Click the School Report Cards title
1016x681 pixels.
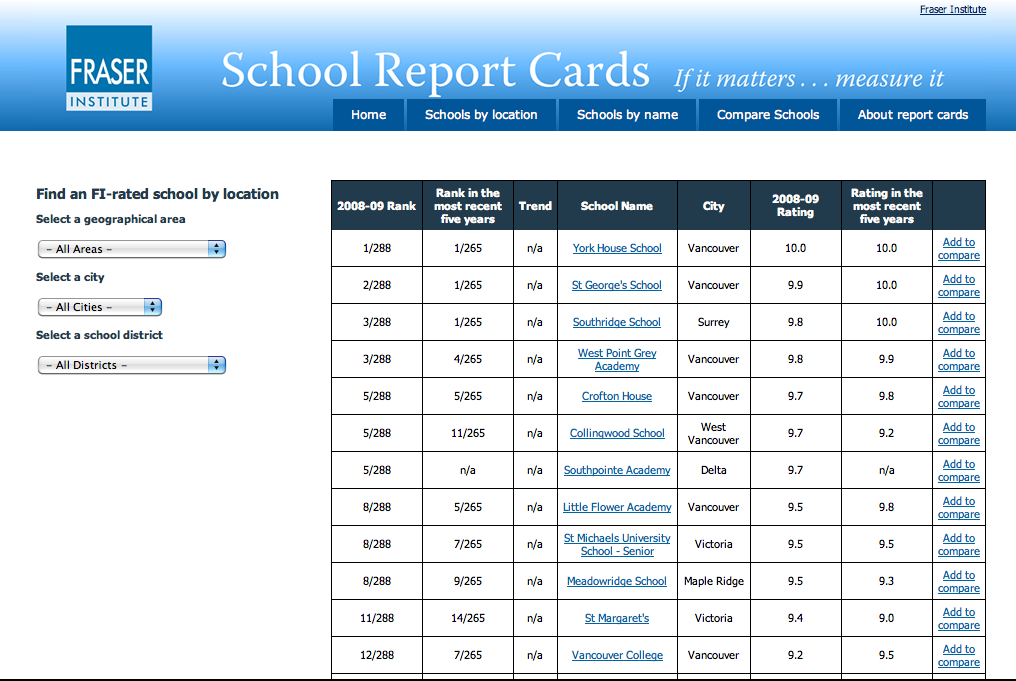(x=435, y=71)
